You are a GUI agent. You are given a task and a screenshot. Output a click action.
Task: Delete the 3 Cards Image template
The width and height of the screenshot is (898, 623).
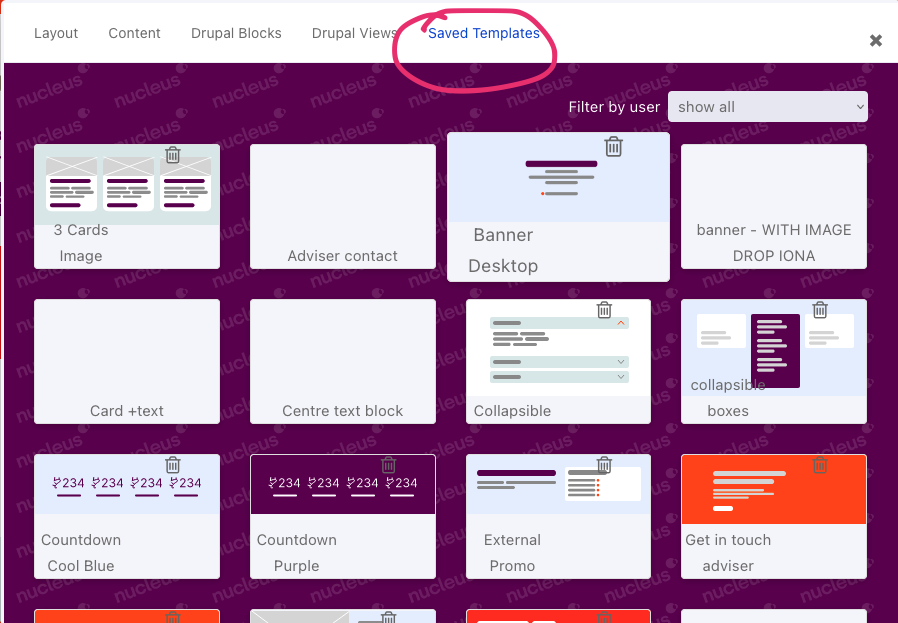tap(173, 155)
